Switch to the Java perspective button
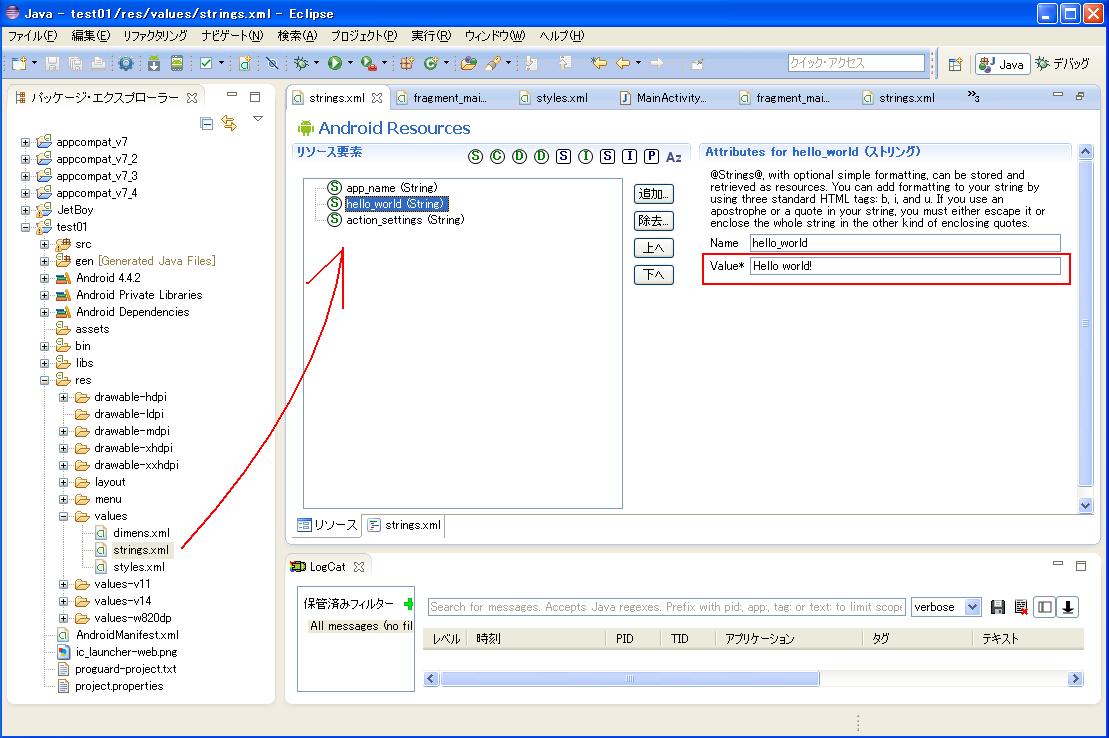The height and width of the screenshot is (738, 1109). (x=1001, y=64)
